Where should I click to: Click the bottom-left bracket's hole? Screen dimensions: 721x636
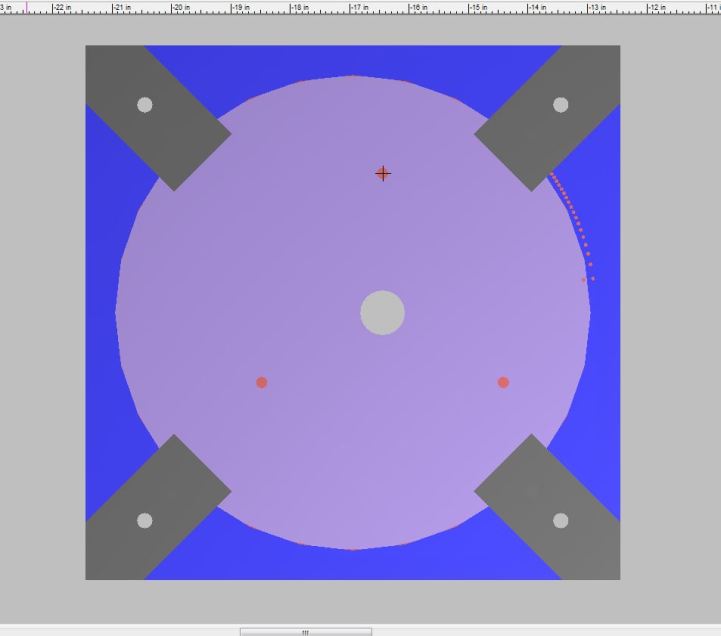tap(145, 521)
